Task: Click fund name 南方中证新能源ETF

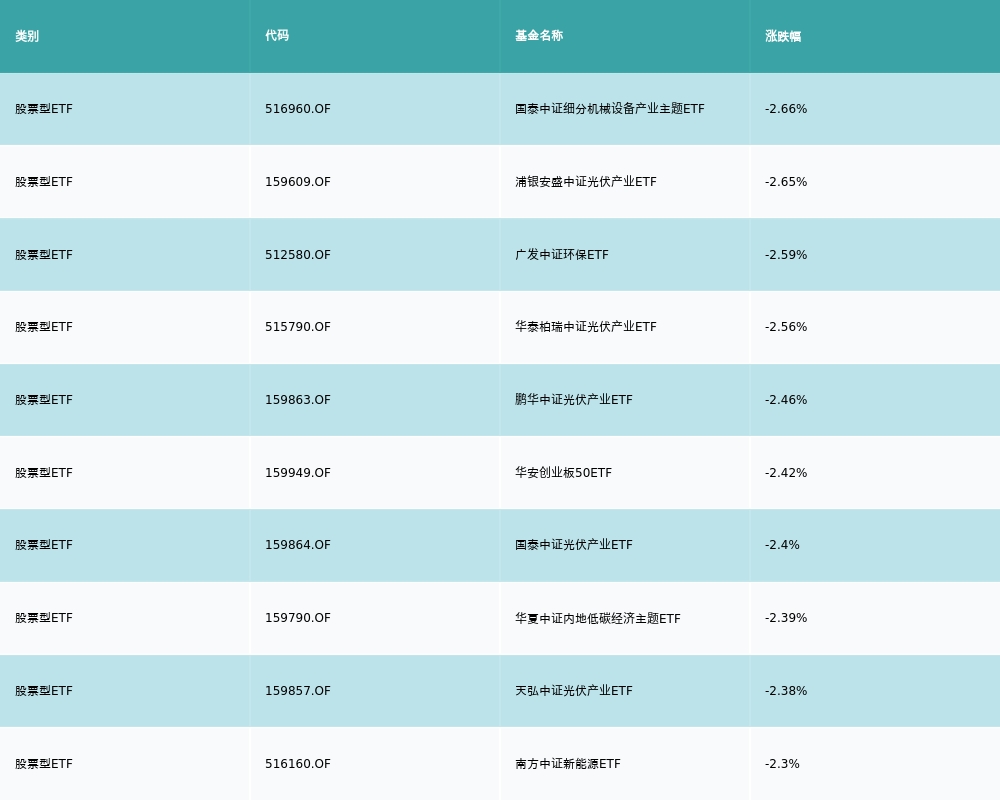Action: pyautogui.click(x=568, y=764)
